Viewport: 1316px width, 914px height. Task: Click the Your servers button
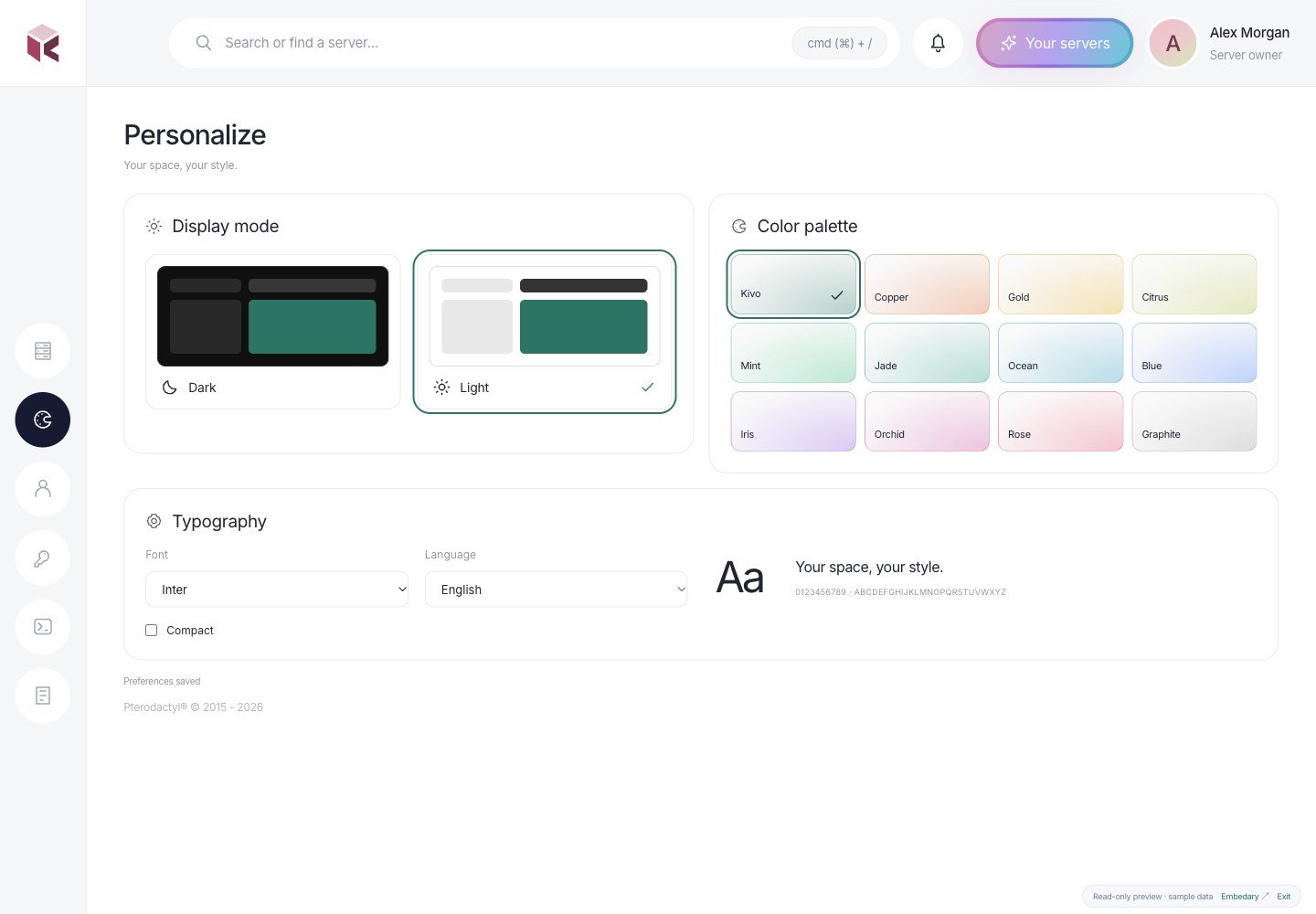tap(1055, 43)
